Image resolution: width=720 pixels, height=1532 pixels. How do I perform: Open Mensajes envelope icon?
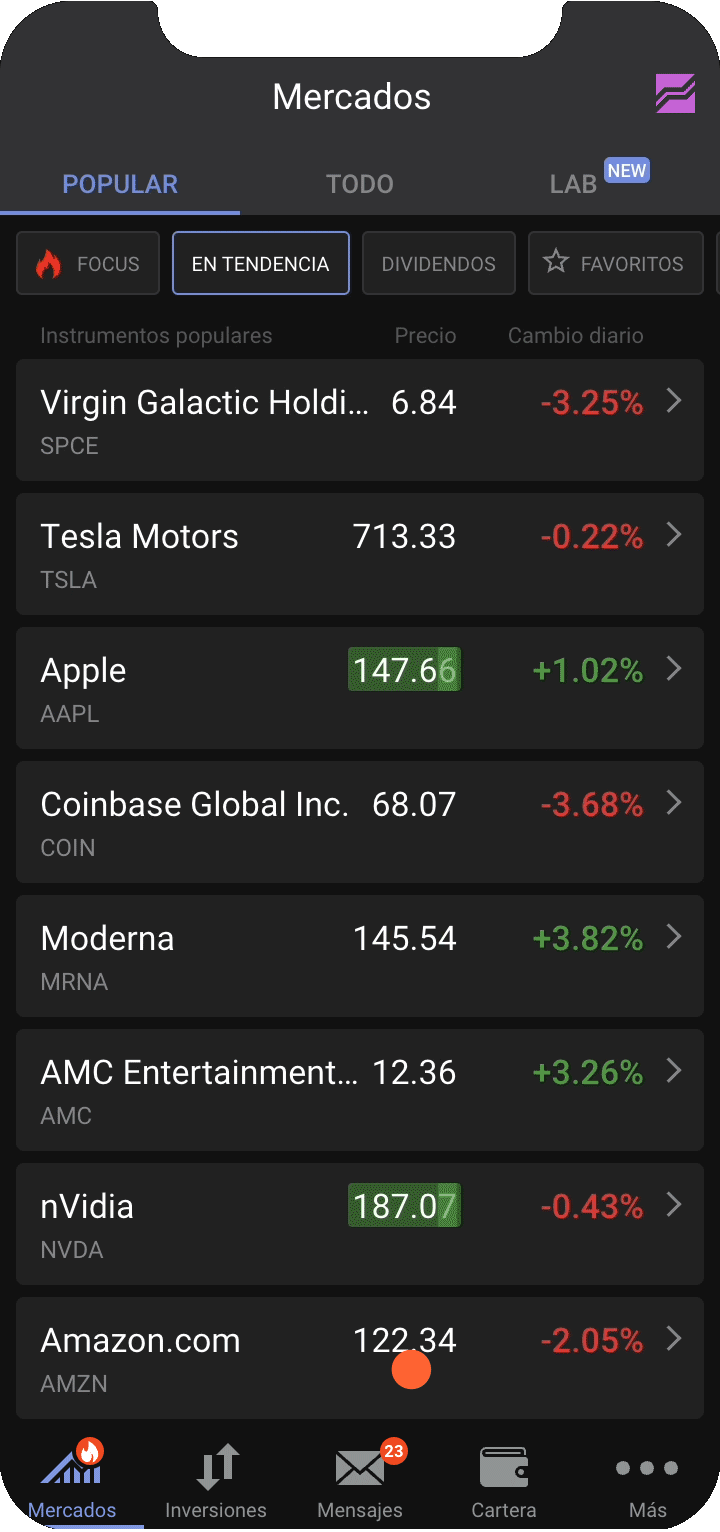360,1467
